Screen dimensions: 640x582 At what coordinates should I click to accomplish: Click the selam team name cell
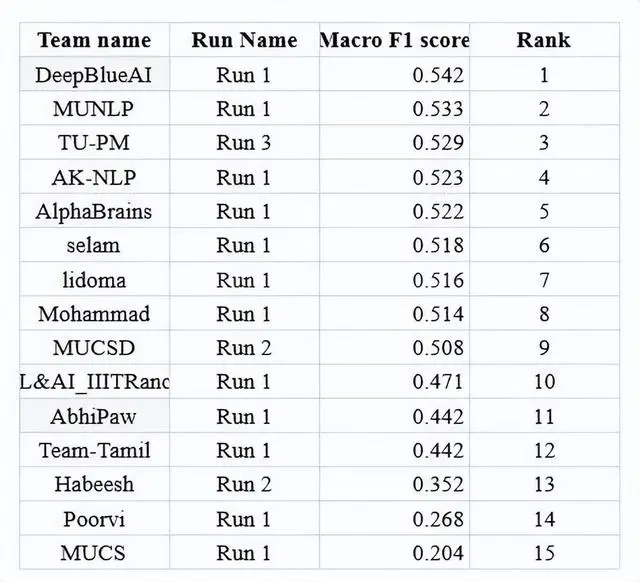[94, 246]
